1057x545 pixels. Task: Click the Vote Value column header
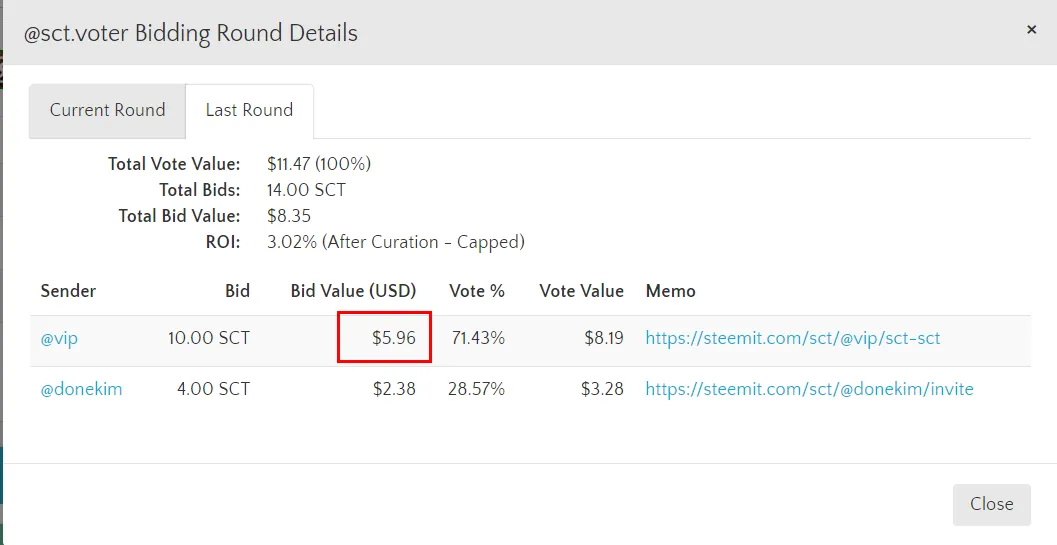[581, 291]
